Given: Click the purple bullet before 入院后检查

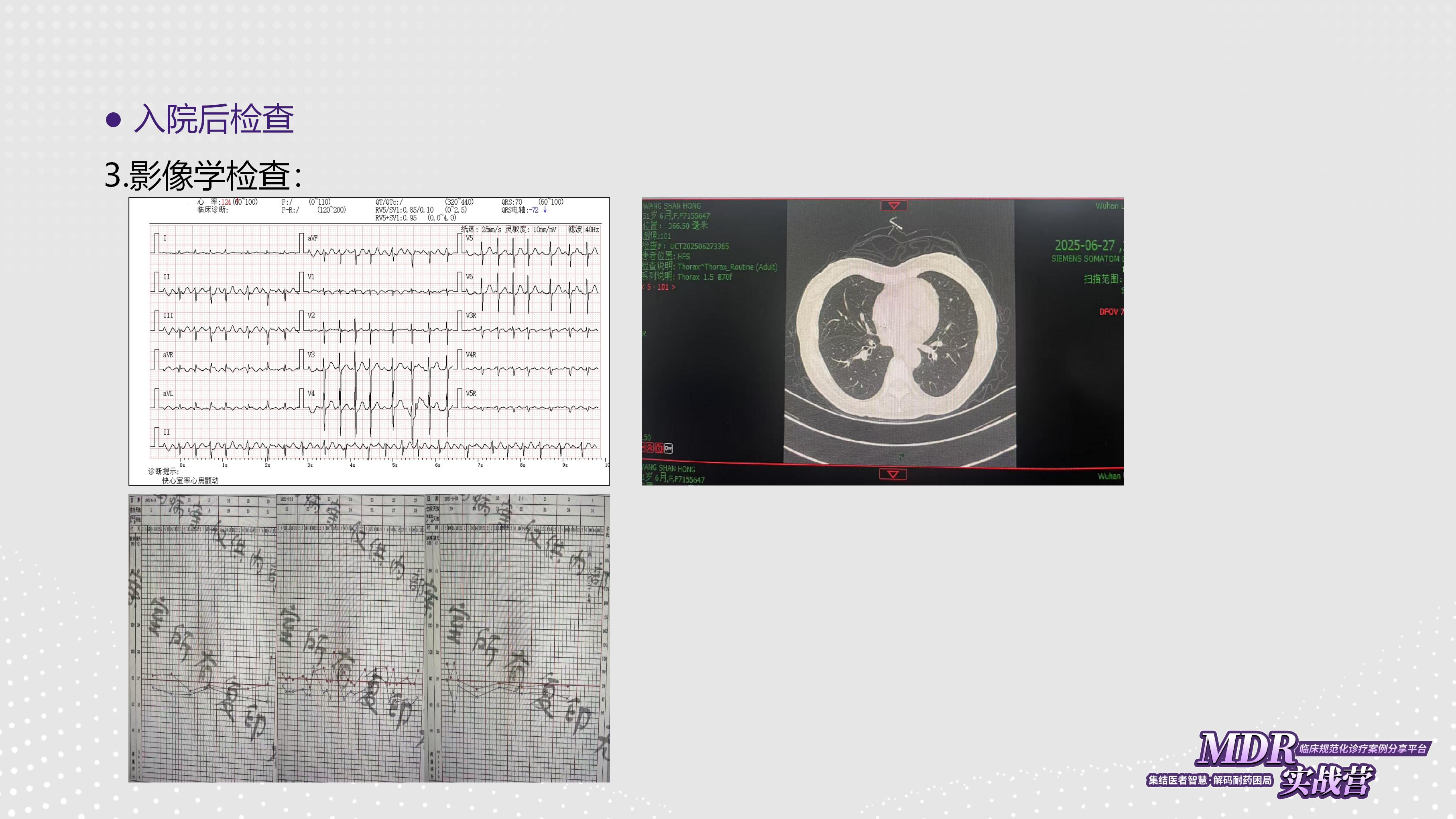Looking at the screenshot, I should click(x=114, y=119).
